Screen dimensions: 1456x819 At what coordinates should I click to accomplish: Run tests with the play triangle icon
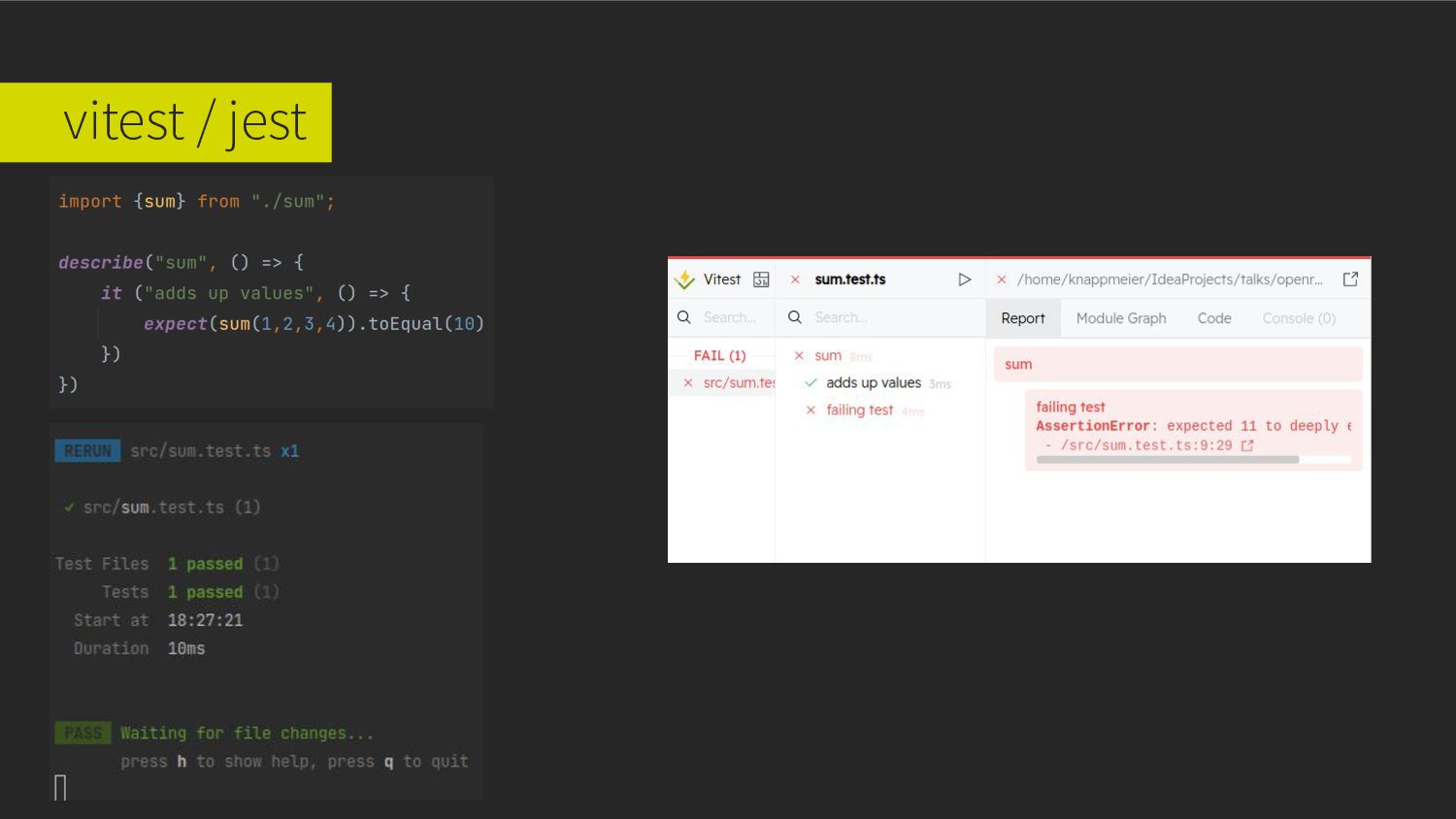click(x=964, y=279)
